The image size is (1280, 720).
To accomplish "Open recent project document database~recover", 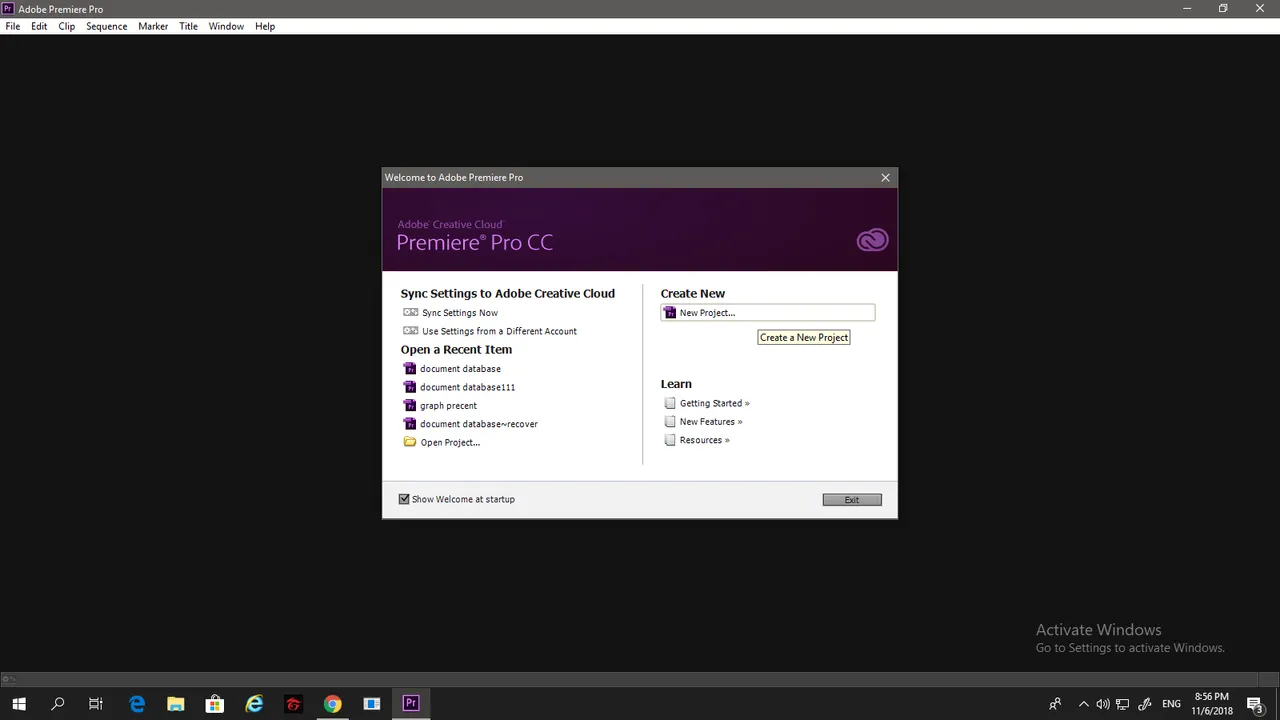I will (x=479, y=424).
